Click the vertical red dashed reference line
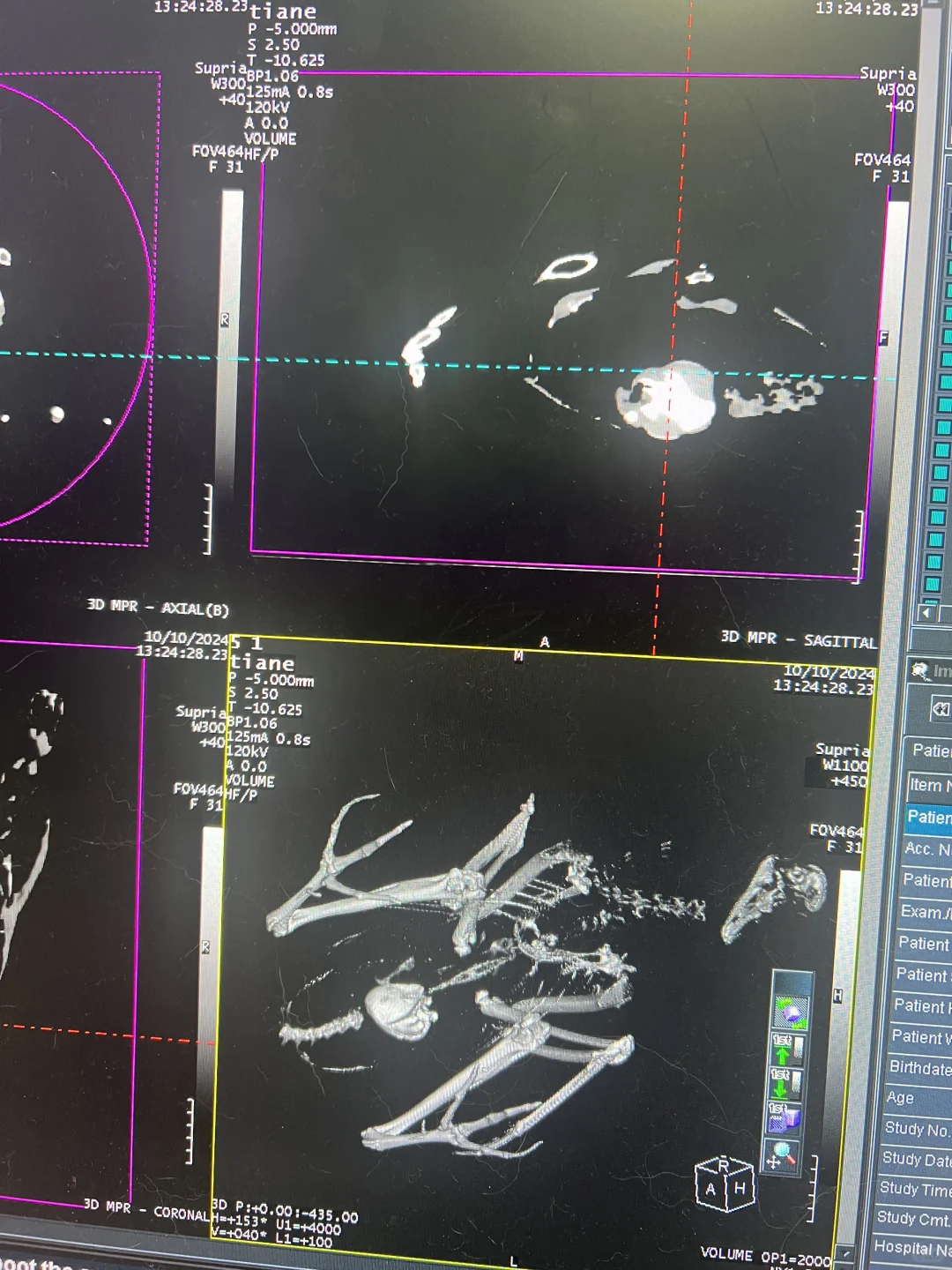Image resolution: width=952 pixels, height=1270 pixels. pos(673,326)
